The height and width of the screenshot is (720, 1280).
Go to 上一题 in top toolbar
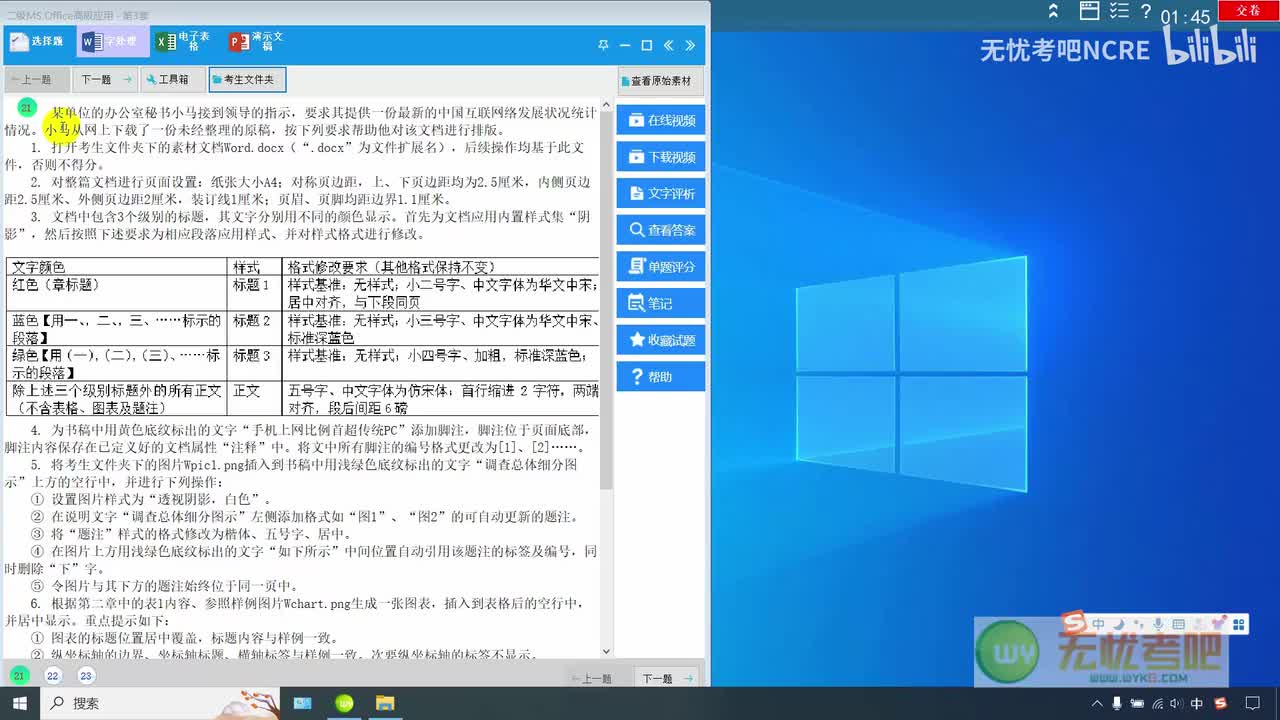click(37, 79)
